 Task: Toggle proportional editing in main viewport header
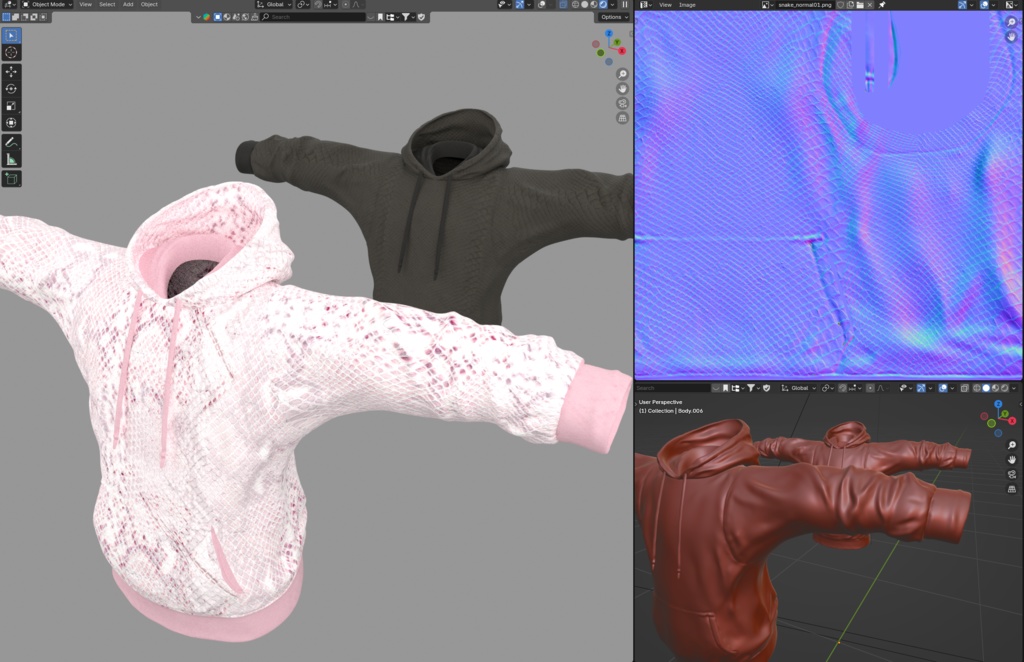[x=346, y=5]
